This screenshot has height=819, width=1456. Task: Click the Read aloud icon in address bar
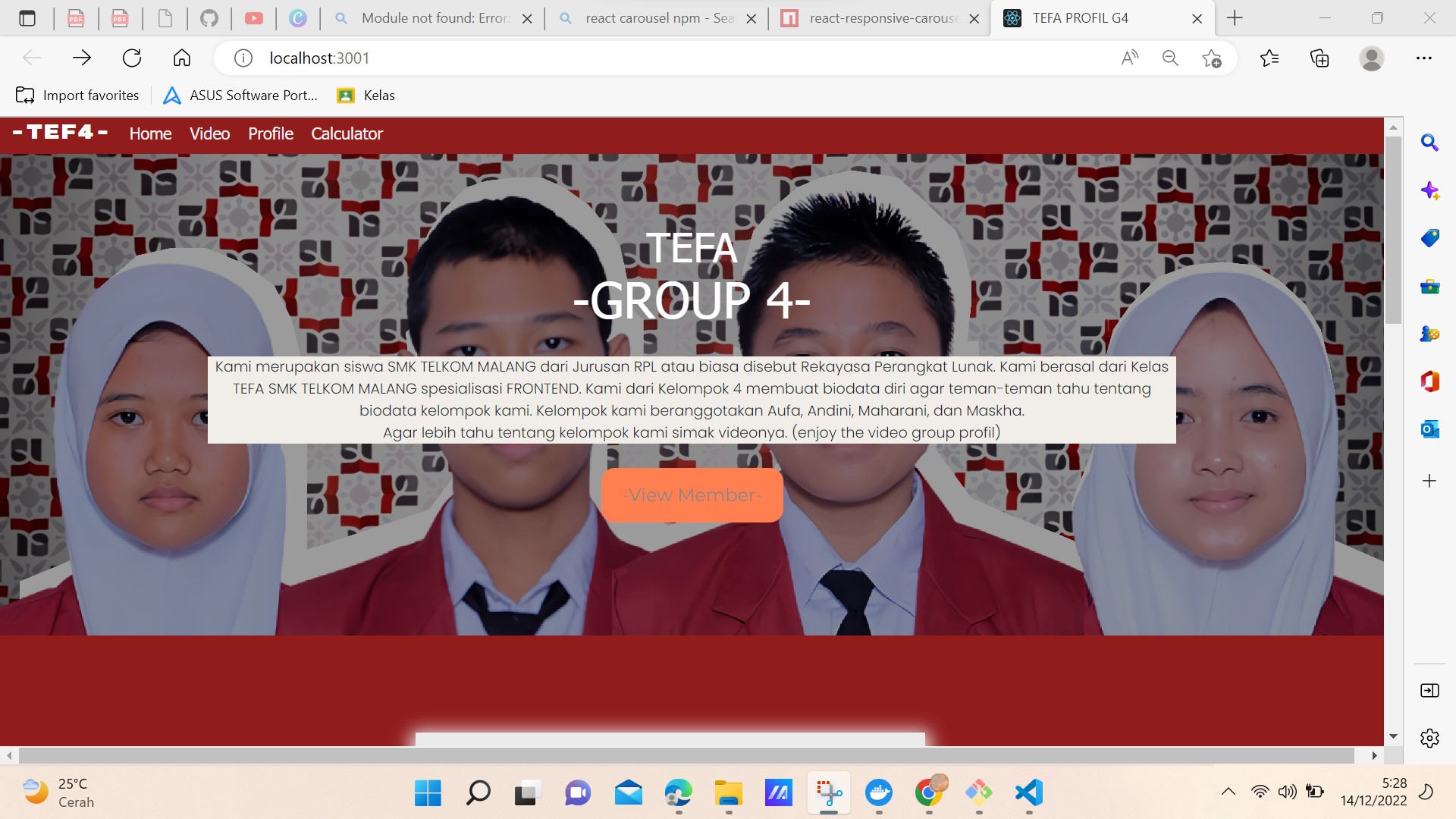click(x=1130, y=58)
